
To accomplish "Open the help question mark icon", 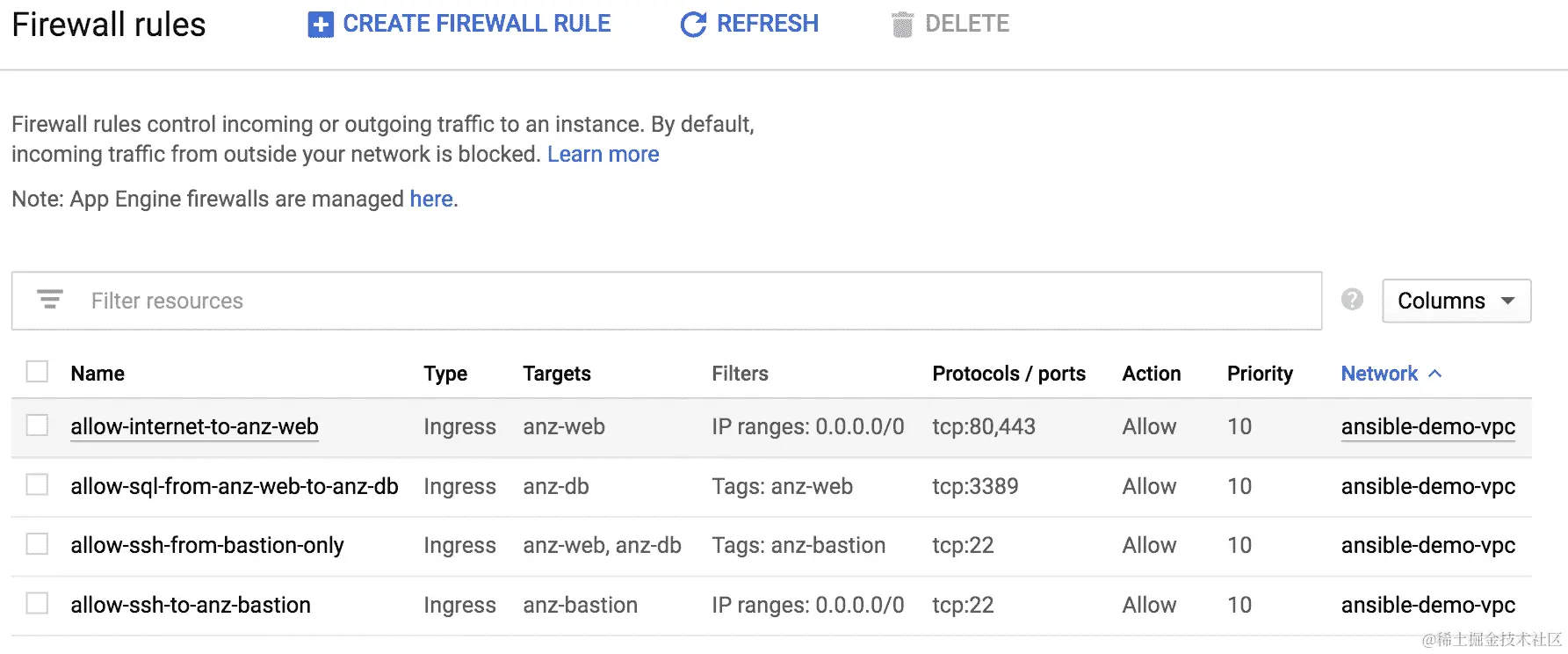I will click(x=1352, y=300).
